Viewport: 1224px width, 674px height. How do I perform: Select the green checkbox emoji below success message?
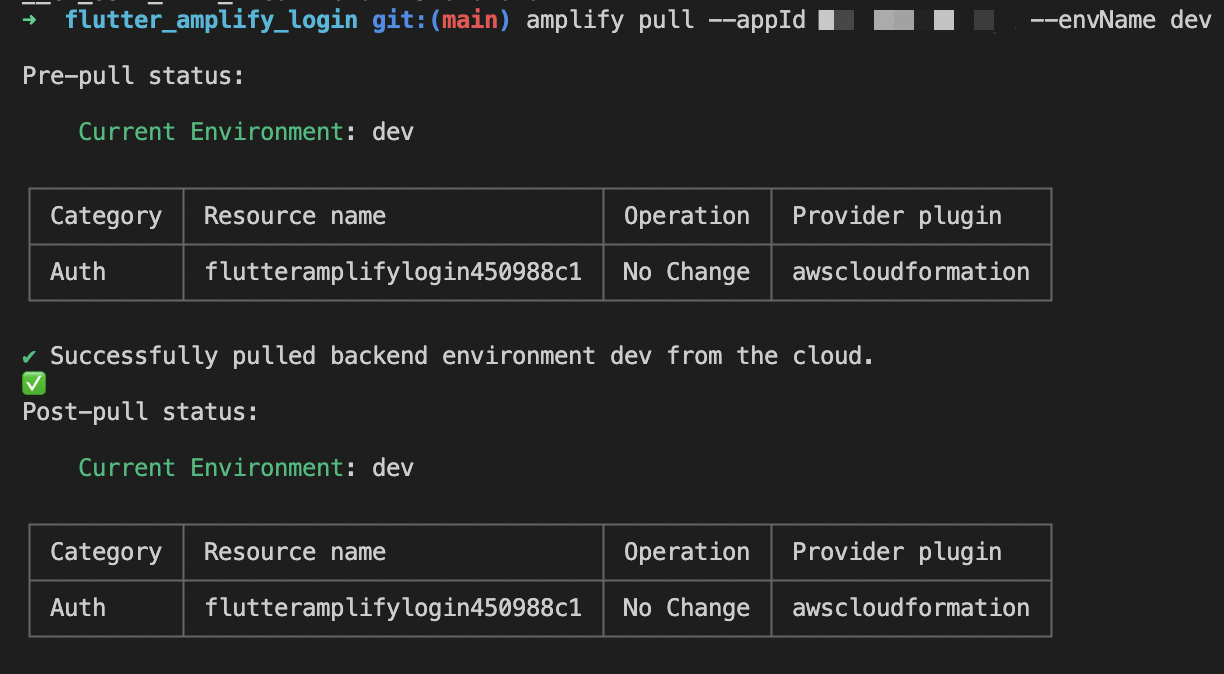click(33, 383)
